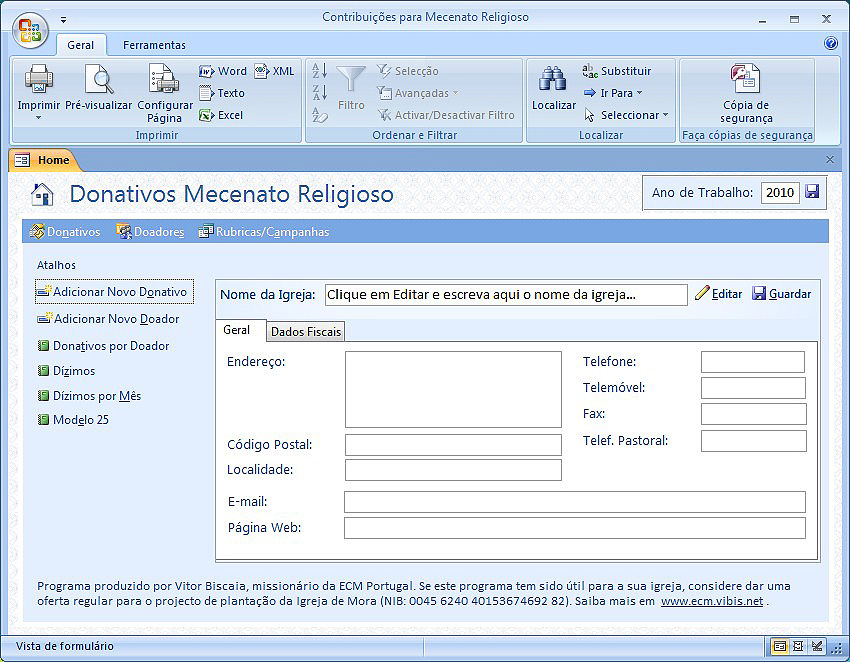Viewport: 850px width, 662px height.
Task: Open the help question mark icon
Action: [x=830, y=43]
